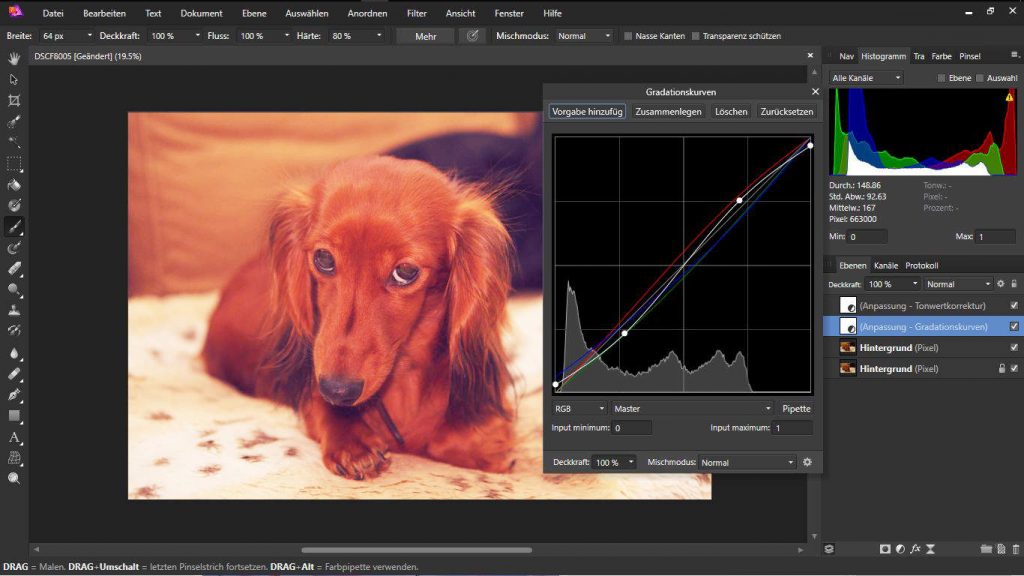Open the Filter menu
The image size is (1024, 576).
pyautogui.click(x=415, y=13)
